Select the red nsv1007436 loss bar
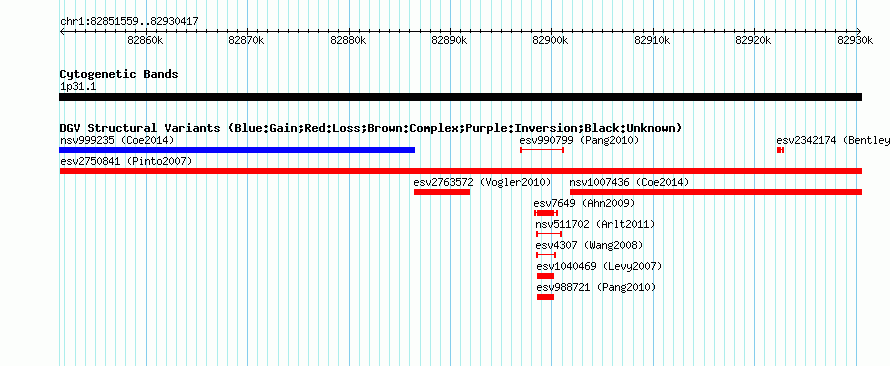This screenshot has height=366, width=890. 716,192
